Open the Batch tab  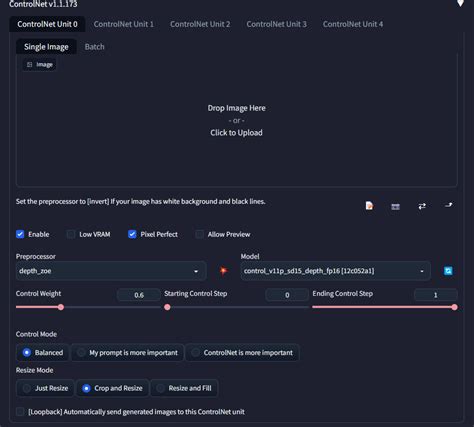[94, 47]
